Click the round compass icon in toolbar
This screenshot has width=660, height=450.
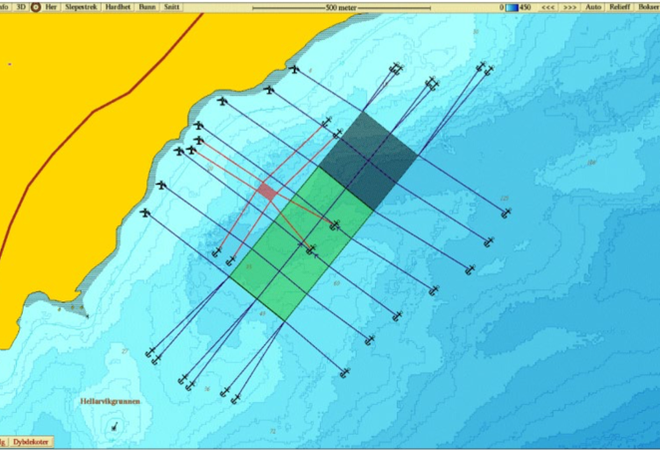click(x=36, y=6)
